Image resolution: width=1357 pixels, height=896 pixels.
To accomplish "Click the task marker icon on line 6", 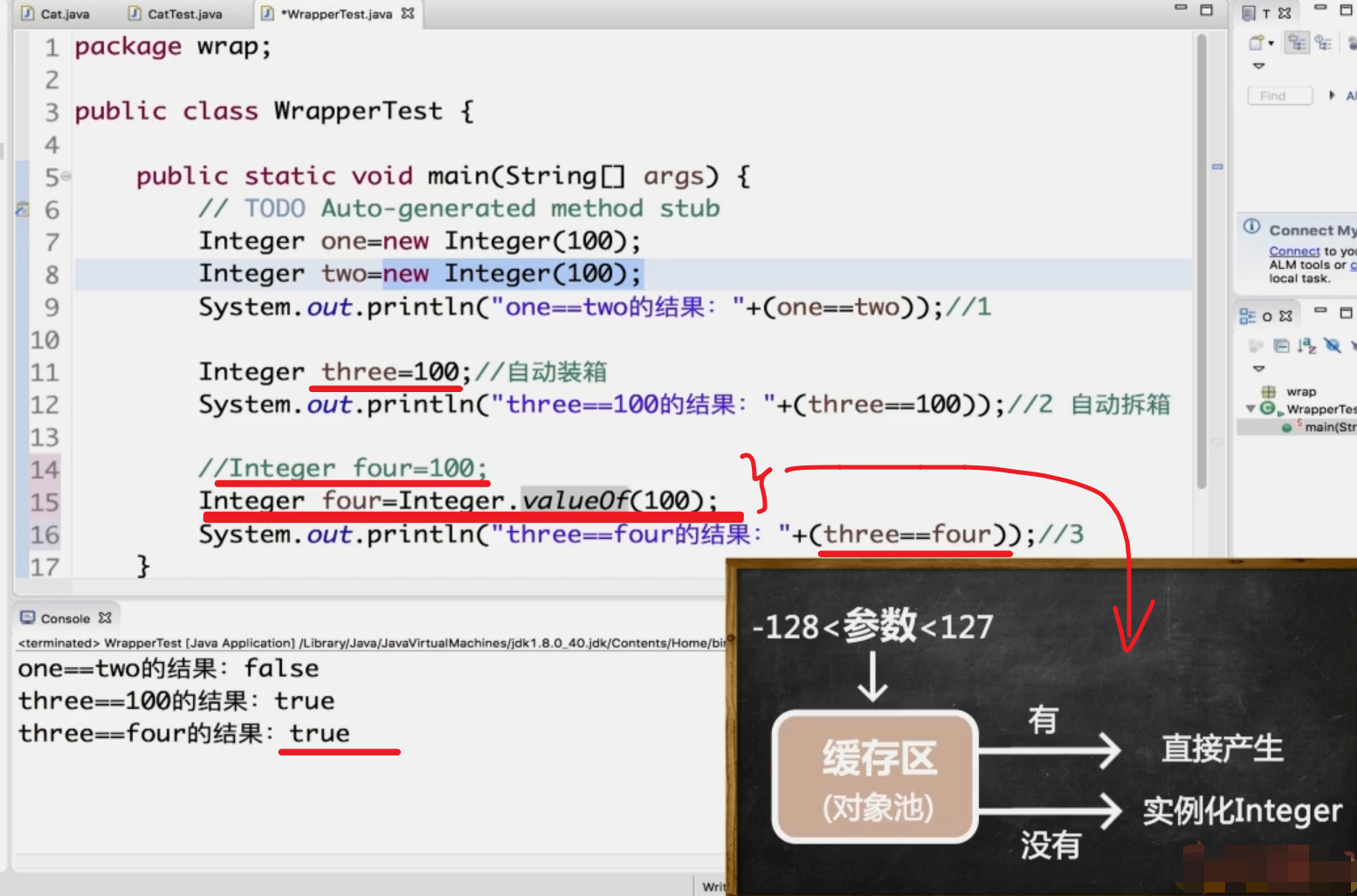I will pyautogui.click(x=23, y=210).
